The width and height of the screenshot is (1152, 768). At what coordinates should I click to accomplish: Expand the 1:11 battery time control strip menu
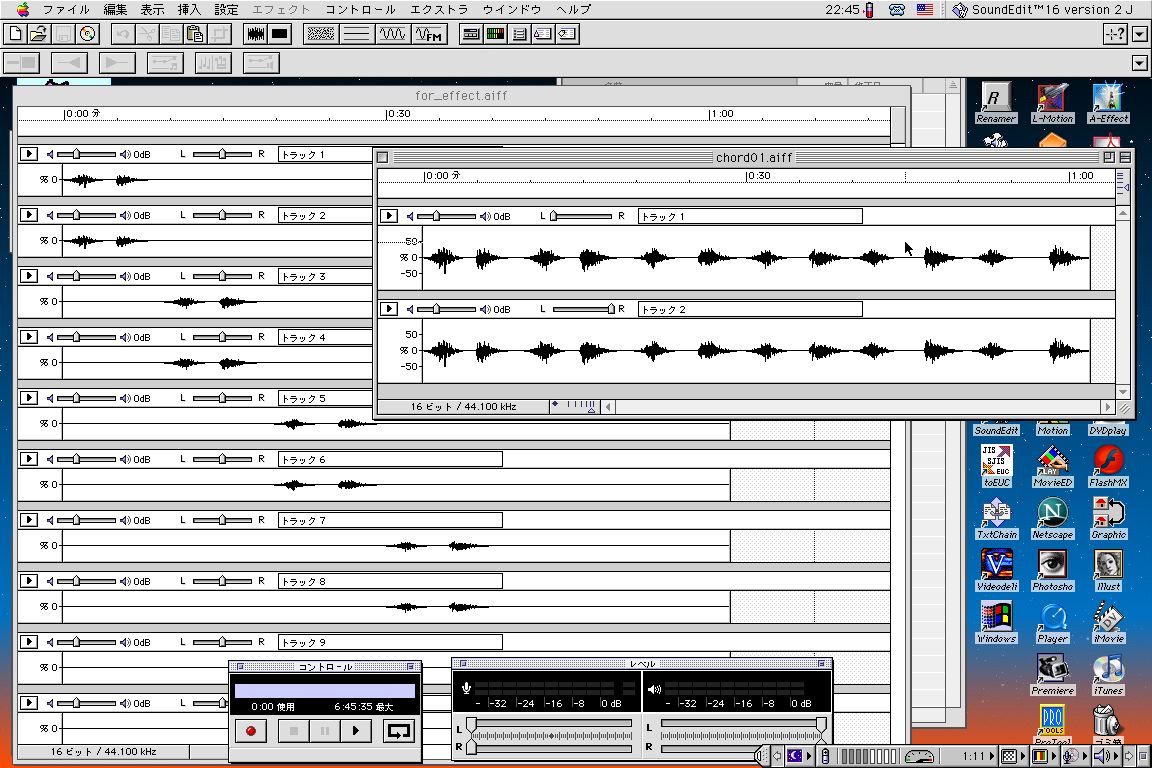(x=977, y=756)
